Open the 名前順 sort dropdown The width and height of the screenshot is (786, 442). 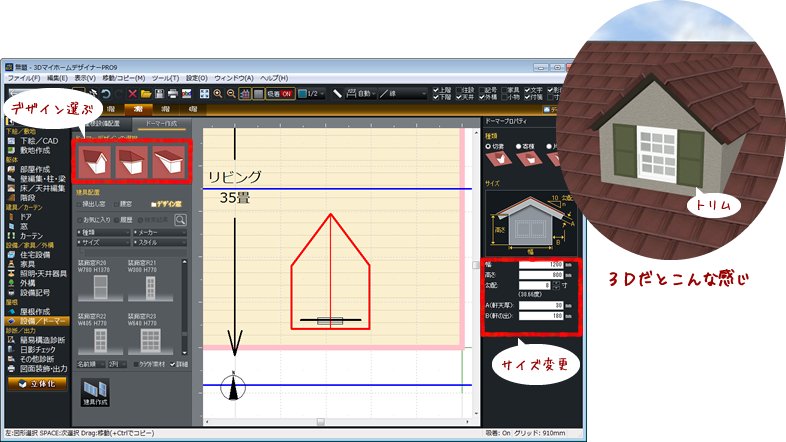tap(91, 365)
